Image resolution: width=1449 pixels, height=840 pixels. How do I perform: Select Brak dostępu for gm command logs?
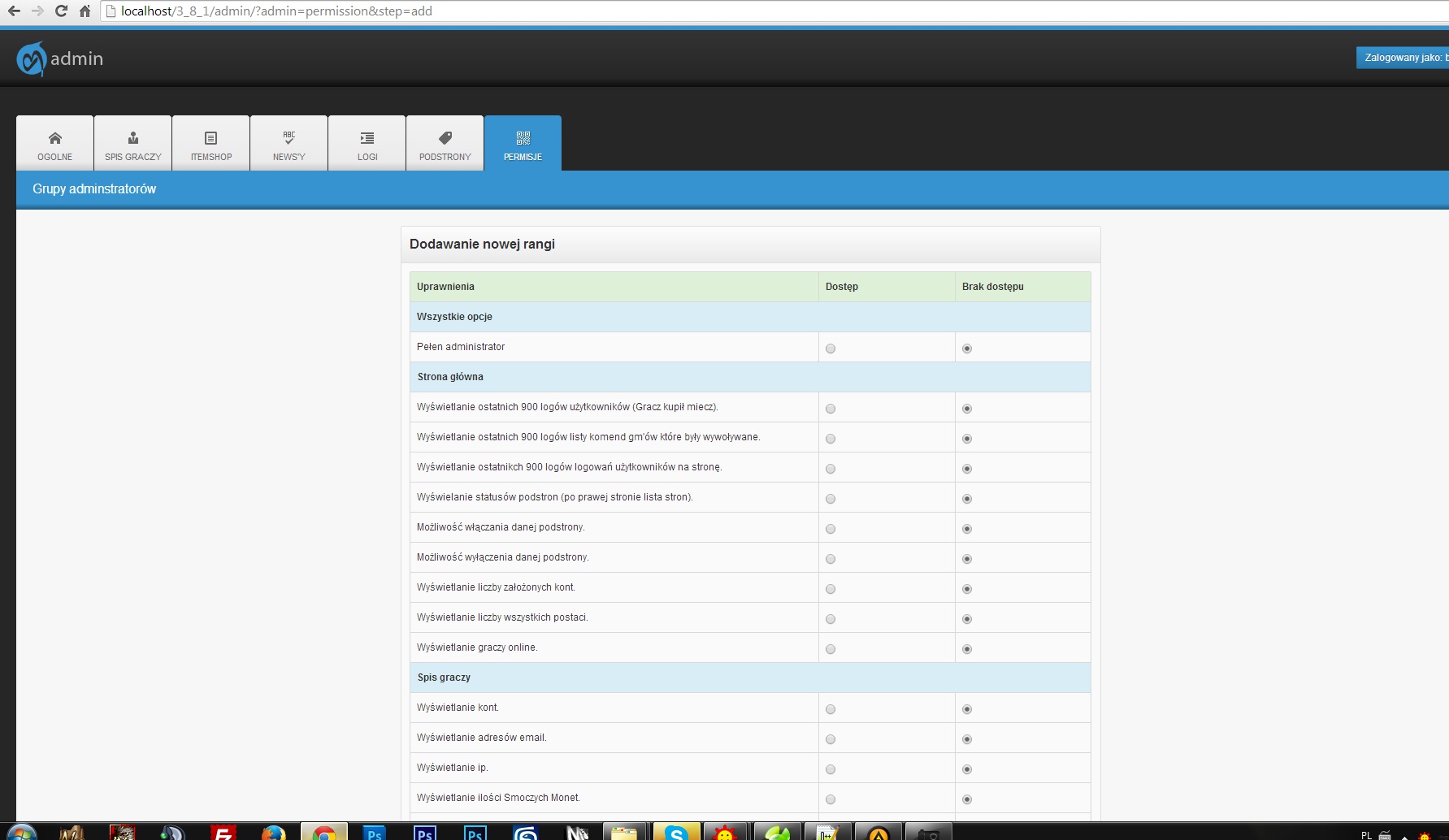[967, 439]
